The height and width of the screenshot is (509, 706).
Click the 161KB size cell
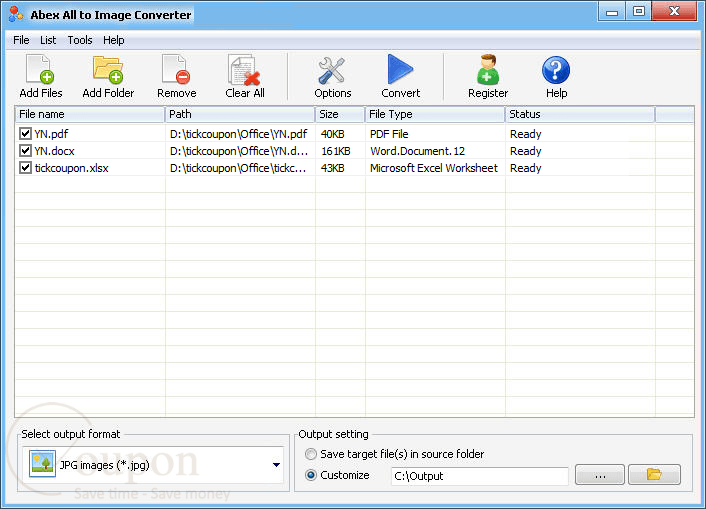[336, 151]
